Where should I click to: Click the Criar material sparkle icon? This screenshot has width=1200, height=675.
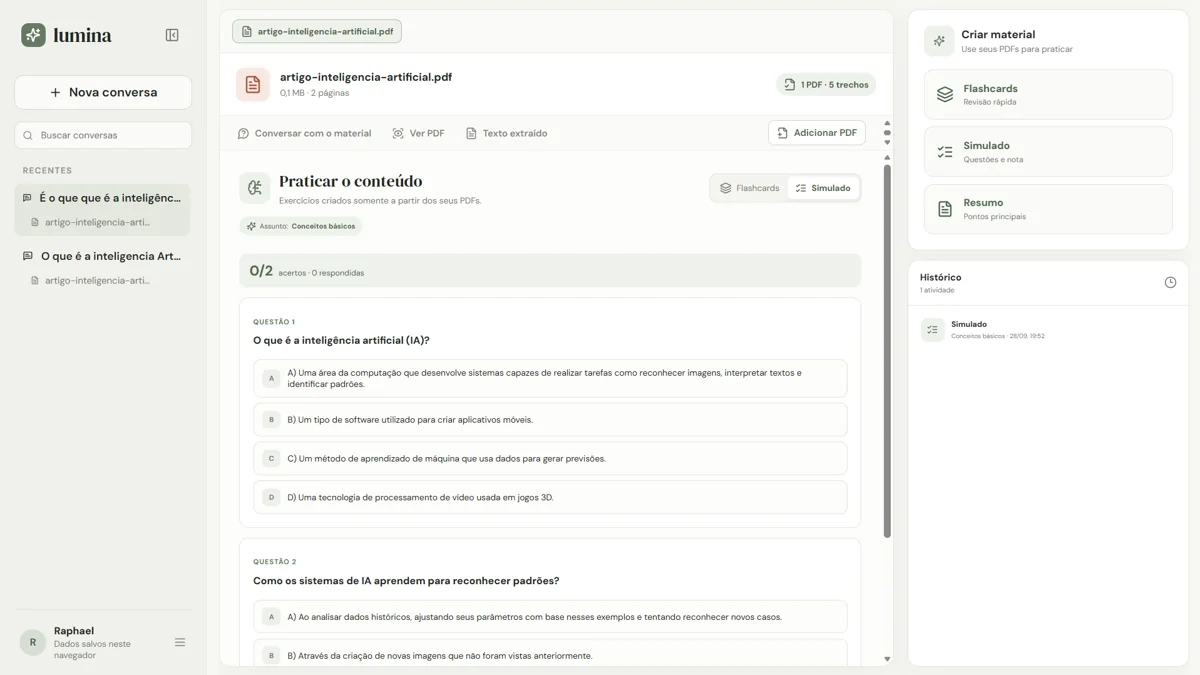(x=939, y=41)
